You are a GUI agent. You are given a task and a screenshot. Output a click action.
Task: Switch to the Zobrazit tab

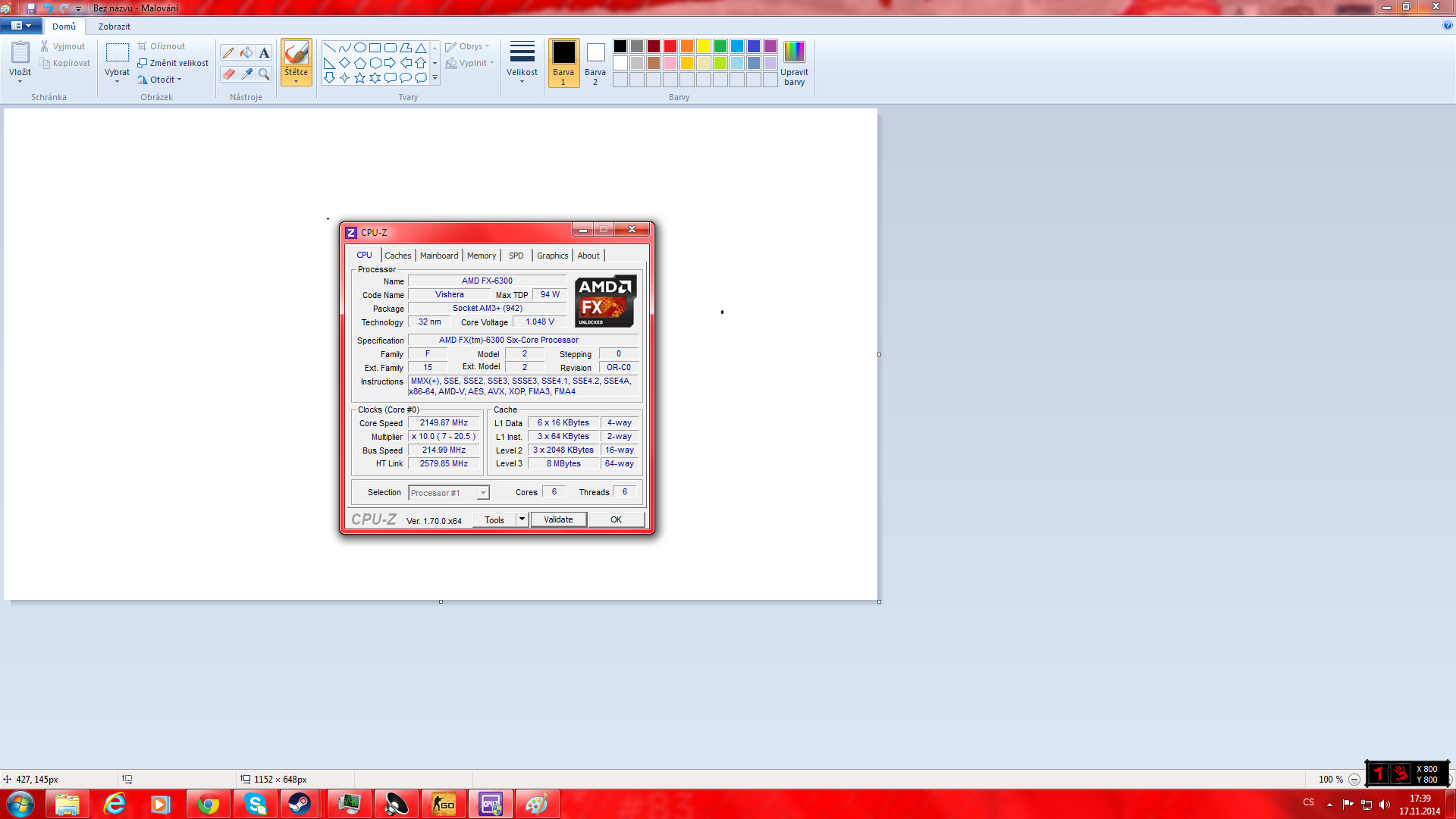tap(114, 27)
